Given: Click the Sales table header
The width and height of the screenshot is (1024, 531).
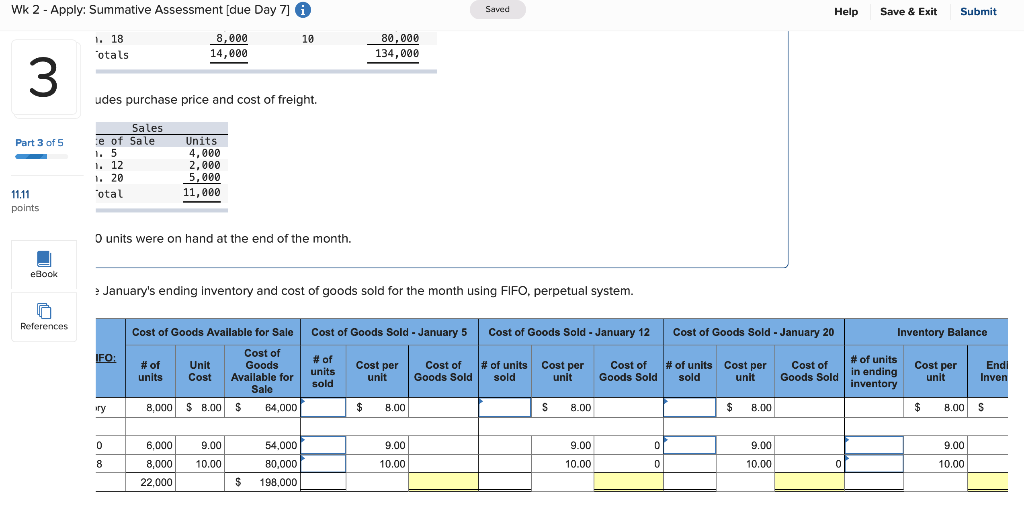Looking at the screenshot, I should coord(148,128).
